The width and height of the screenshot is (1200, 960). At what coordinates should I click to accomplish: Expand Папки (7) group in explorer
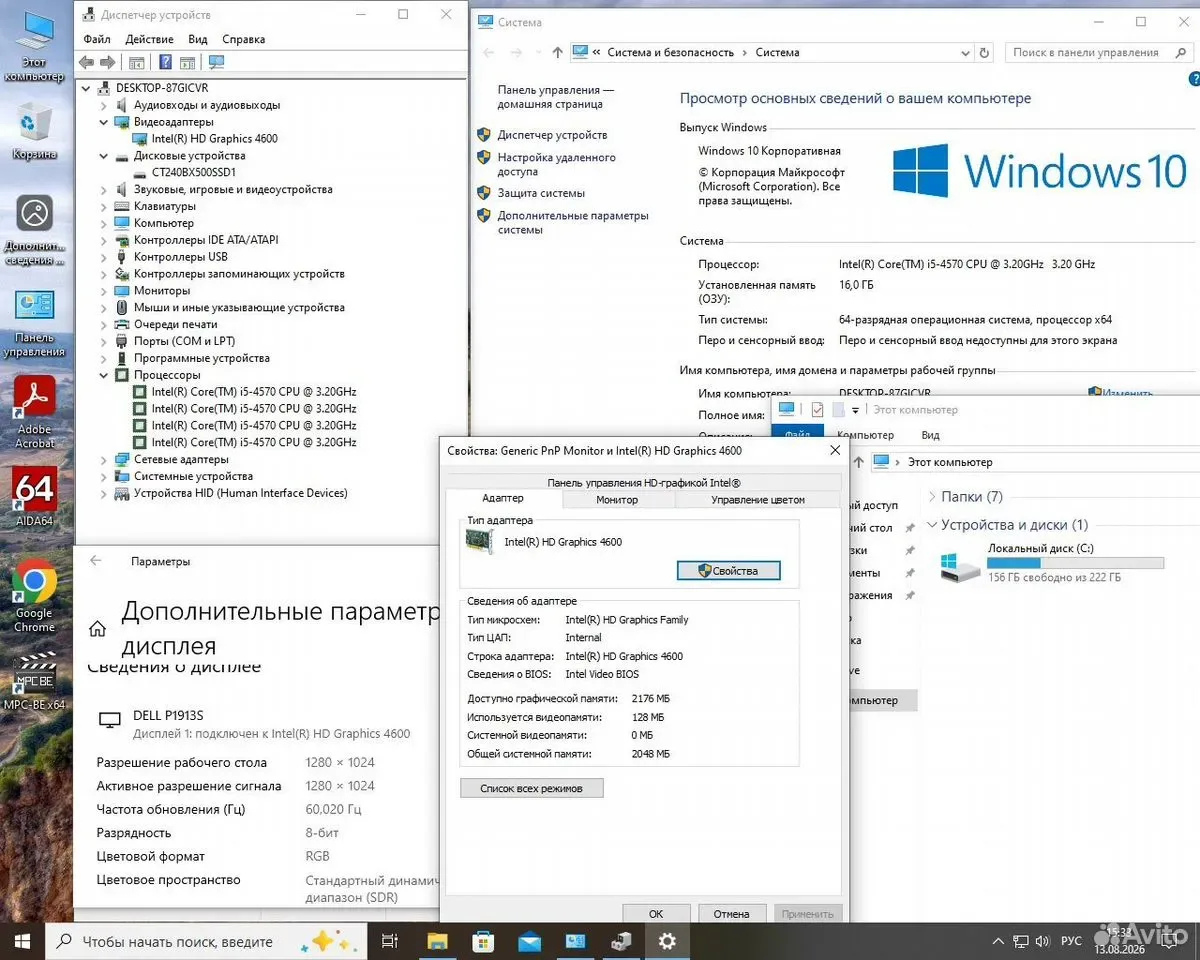coord(933,497)
